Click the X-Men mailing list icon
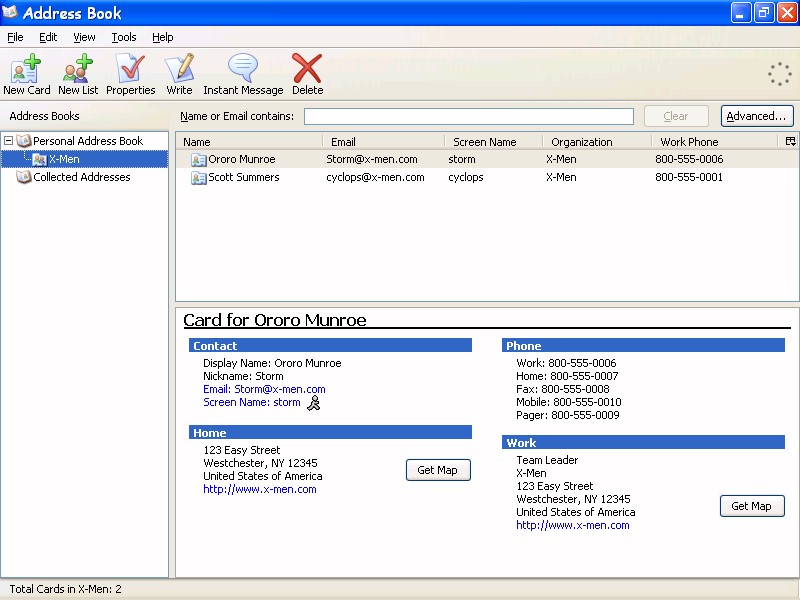 [39, 159]
